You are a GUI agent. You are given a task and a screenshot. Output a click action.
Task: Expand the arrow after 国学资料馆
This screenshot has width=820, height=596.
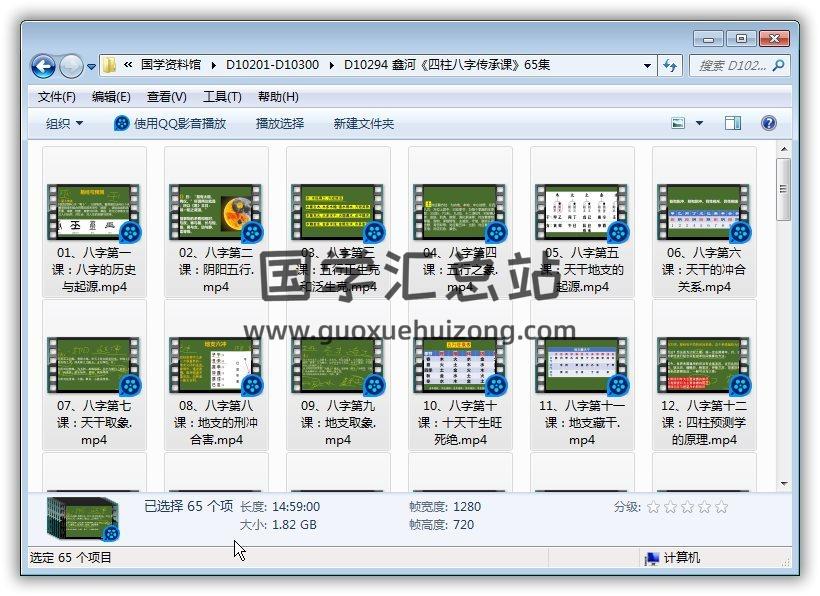click(213, 65)
